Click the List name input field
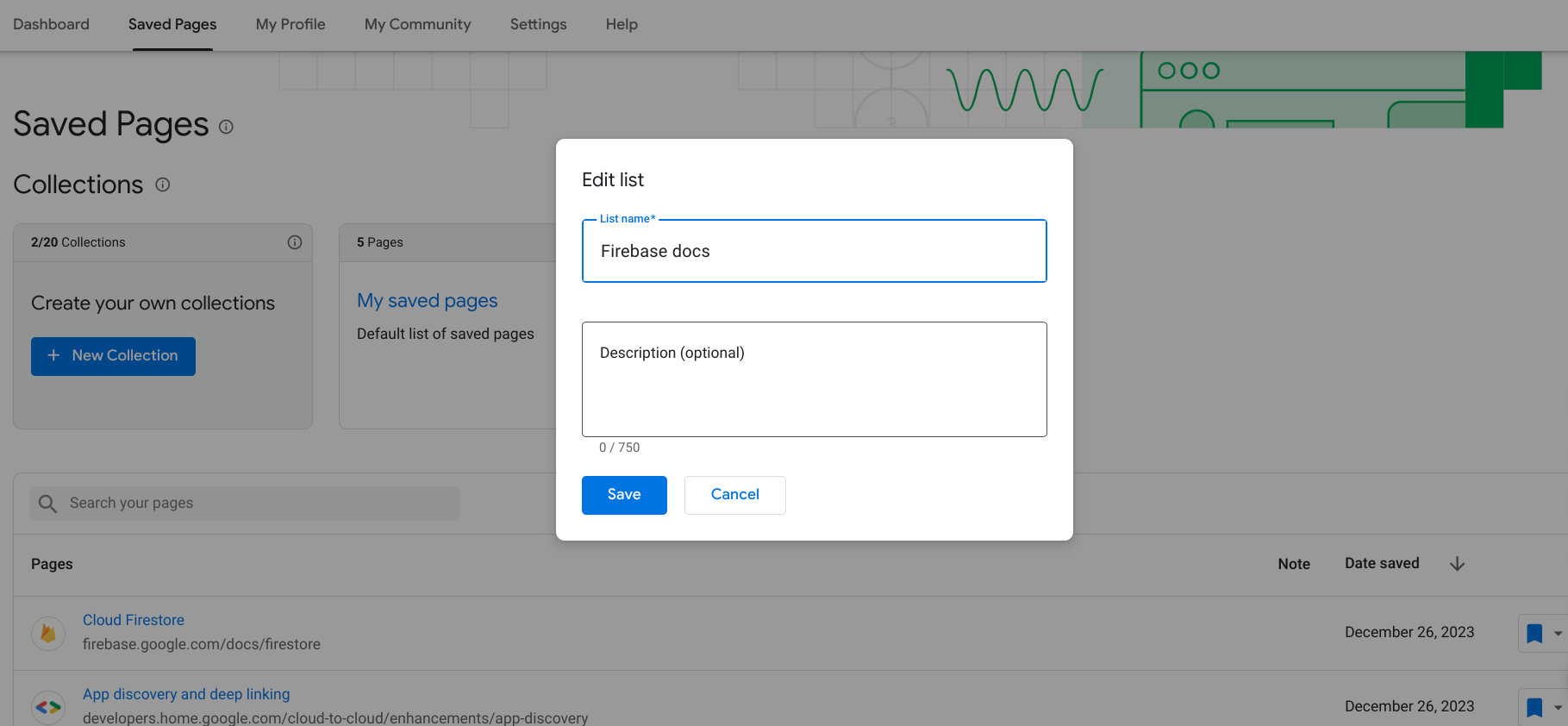 coord(814,251)
